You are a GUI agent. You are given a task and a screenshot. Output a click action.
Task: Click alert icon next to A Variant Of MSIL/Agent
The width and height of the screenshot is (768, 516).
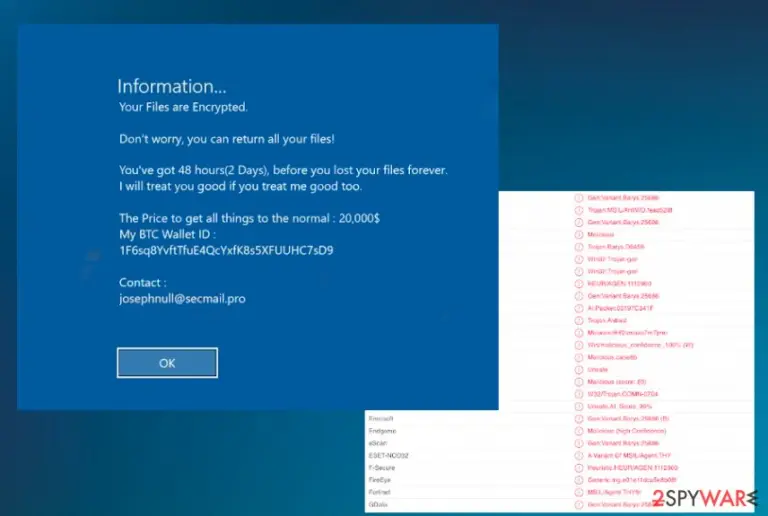point(578,455)
